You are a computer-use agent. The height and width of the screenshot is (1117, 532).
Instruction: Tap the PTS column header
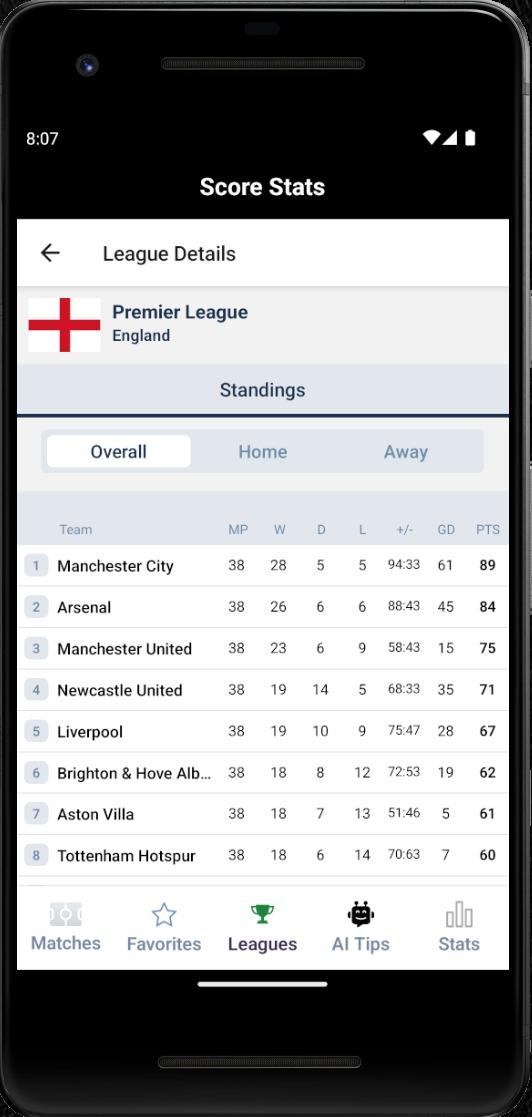coord(488,529)
